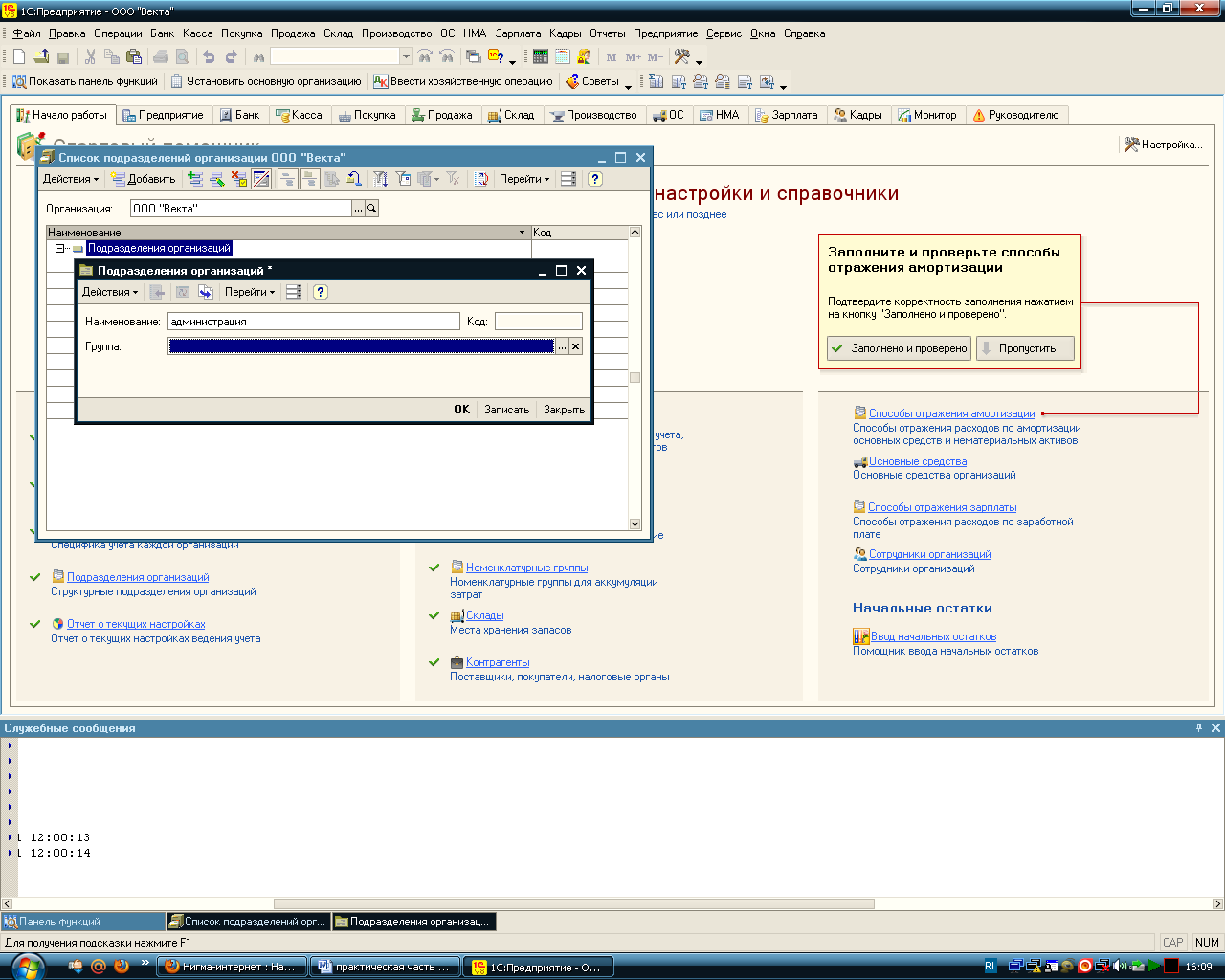This screenshot has width=1225, height=980.
Task: Click Показать панель функций toolbar button
Action: tap(84, 81)
